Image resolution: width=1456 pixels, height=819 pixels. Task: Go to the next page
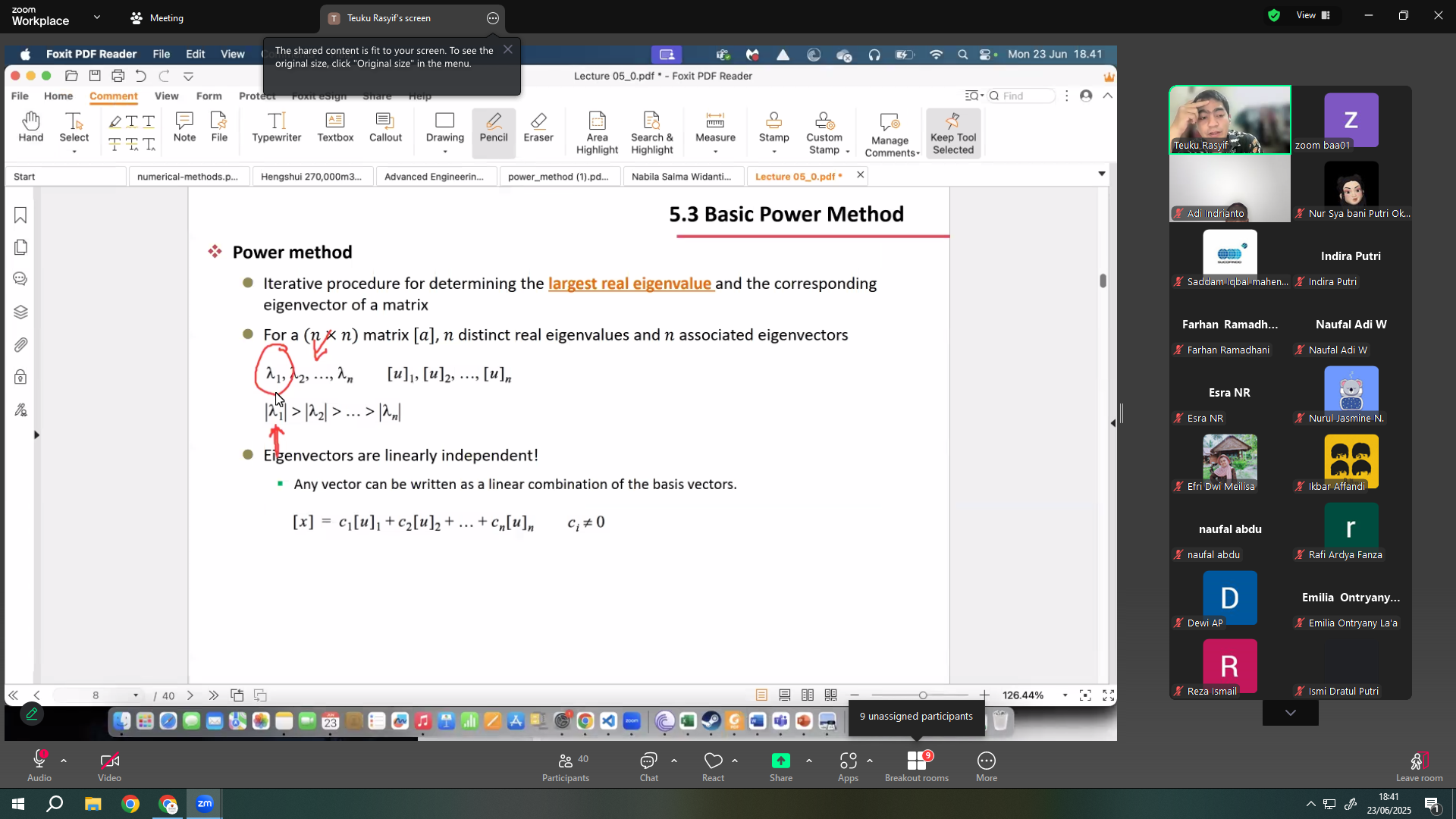click(x=190, y=695)
